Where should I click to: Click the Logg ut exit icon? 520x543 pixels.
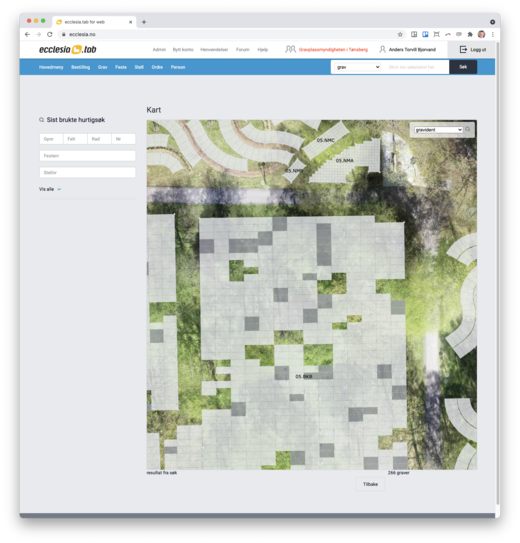click(x=463, y=50)
